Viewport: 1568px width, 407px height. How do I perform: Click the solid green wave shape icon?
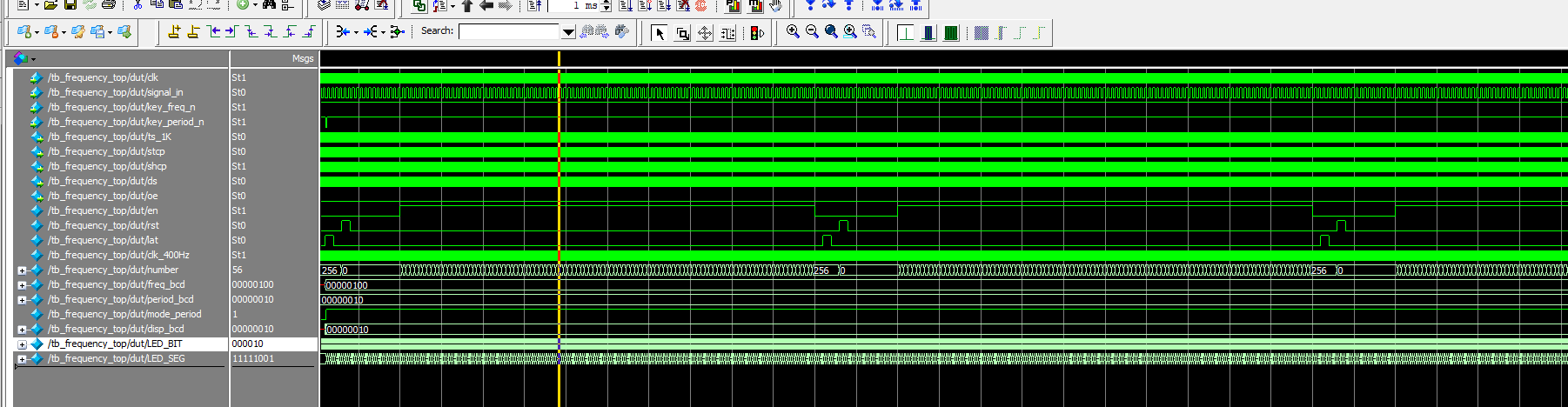951,33
